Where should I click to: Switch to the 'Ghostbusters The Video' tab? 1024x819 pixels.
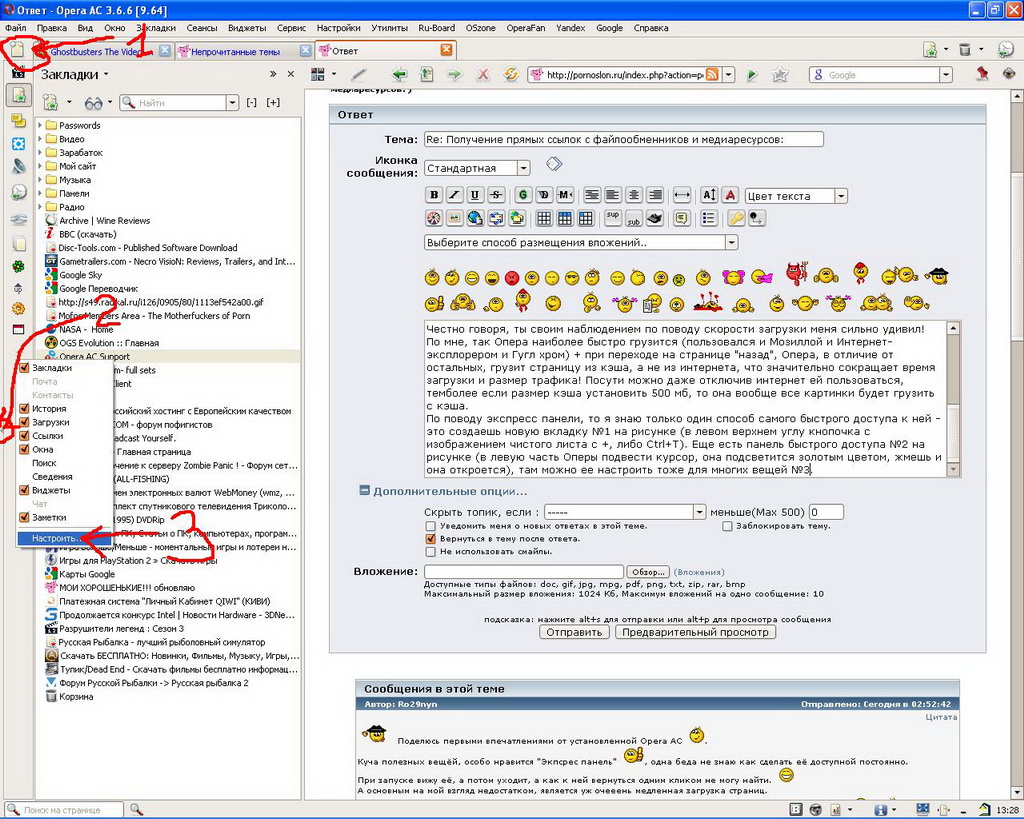(x=102, y=51)
